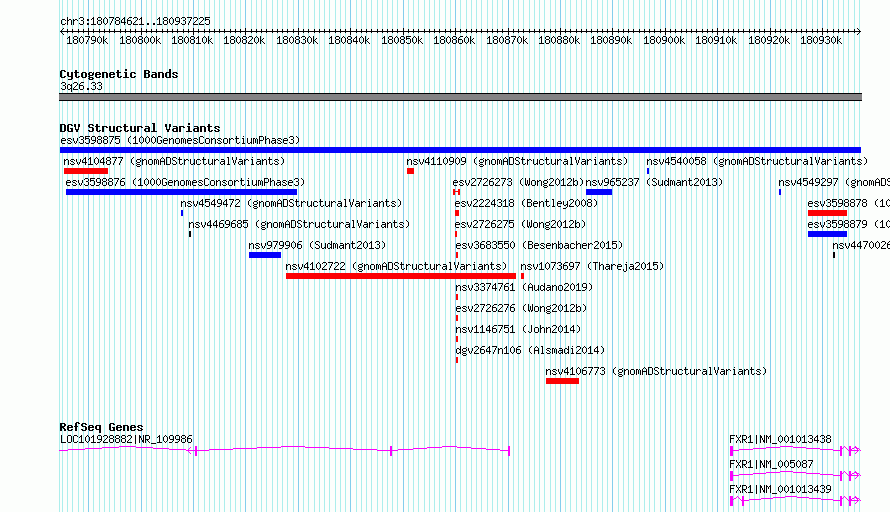Open the FXR1|NM_005087 gene label
890x512 pixels.
pyautogui.click(x=771, y=464)
